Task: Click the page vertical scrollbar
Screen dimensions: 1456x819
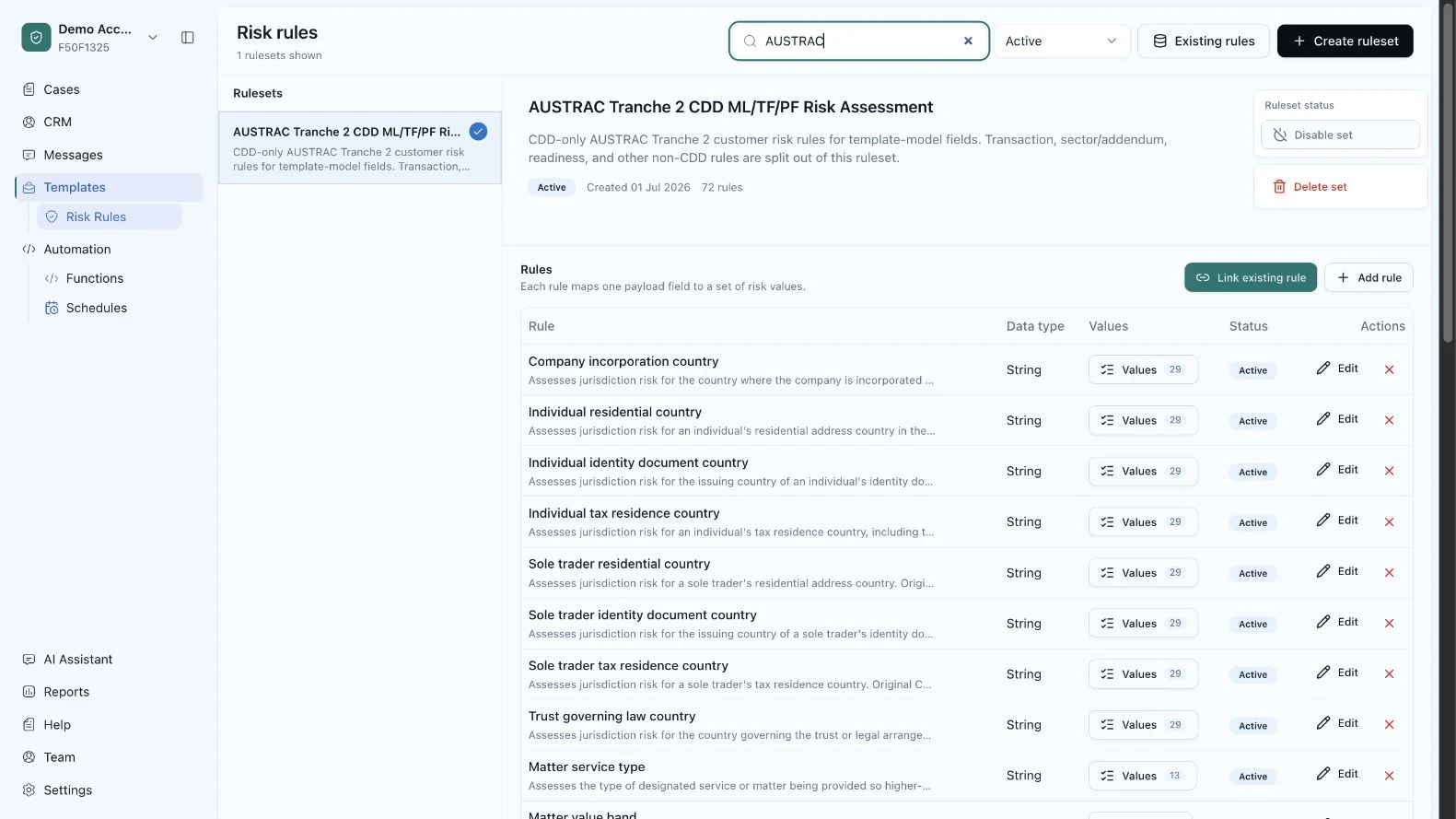Action: tap(1447, 175)
